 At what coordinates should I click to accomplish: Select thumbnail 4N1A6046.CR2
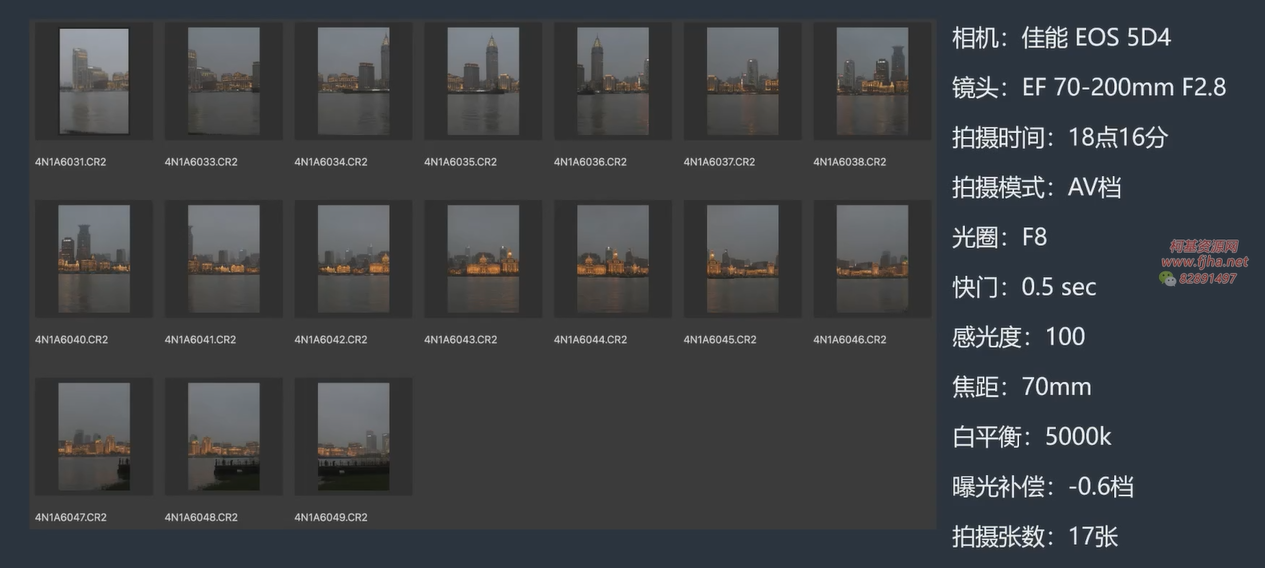(x=872, y=259)
